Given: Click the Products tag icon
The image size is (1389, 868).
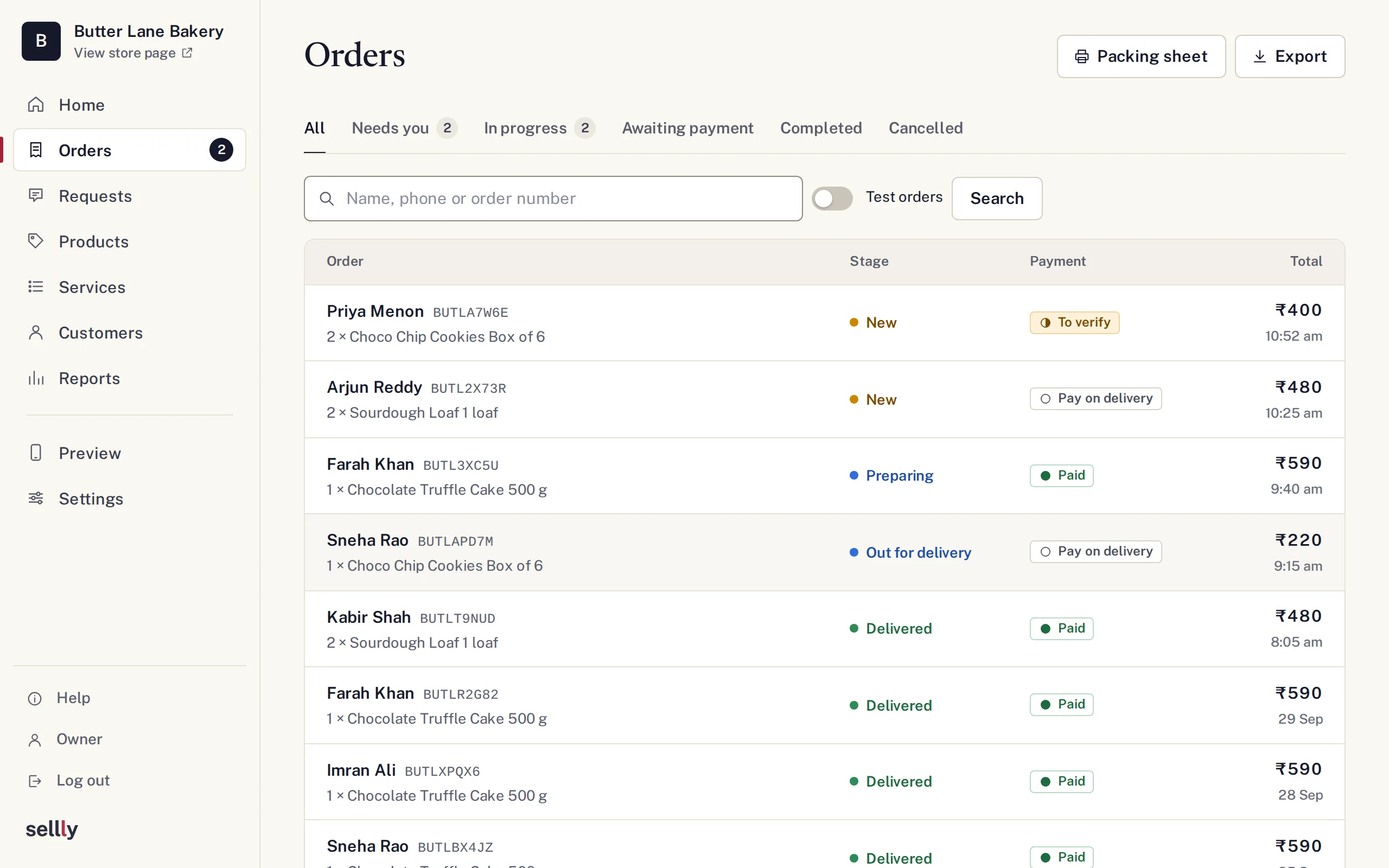Looking at the screenshot, I should click(36, 241).
